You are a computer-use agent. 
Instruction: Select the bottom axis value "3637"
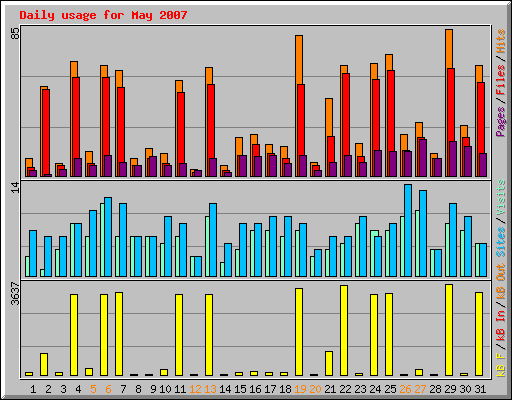(x=15, y=294)
